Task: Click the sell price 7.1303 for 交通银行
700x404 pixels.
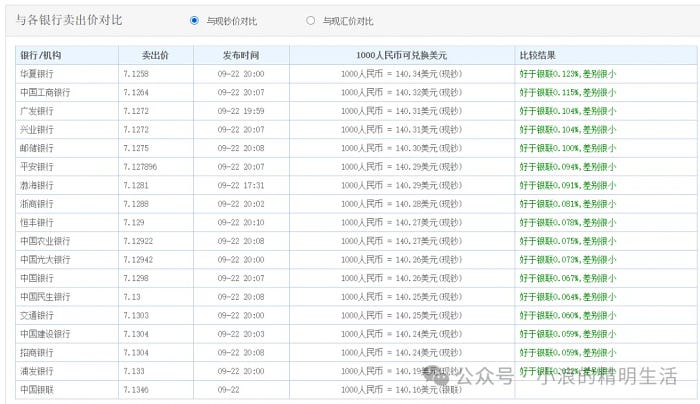Action: click(x=136, y=316)
